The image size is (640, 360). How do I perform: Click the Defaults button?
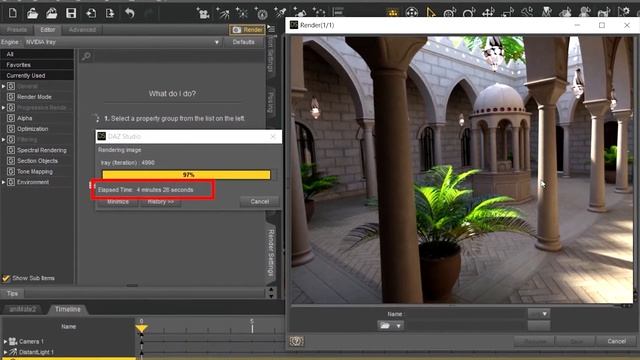(243, 42)
